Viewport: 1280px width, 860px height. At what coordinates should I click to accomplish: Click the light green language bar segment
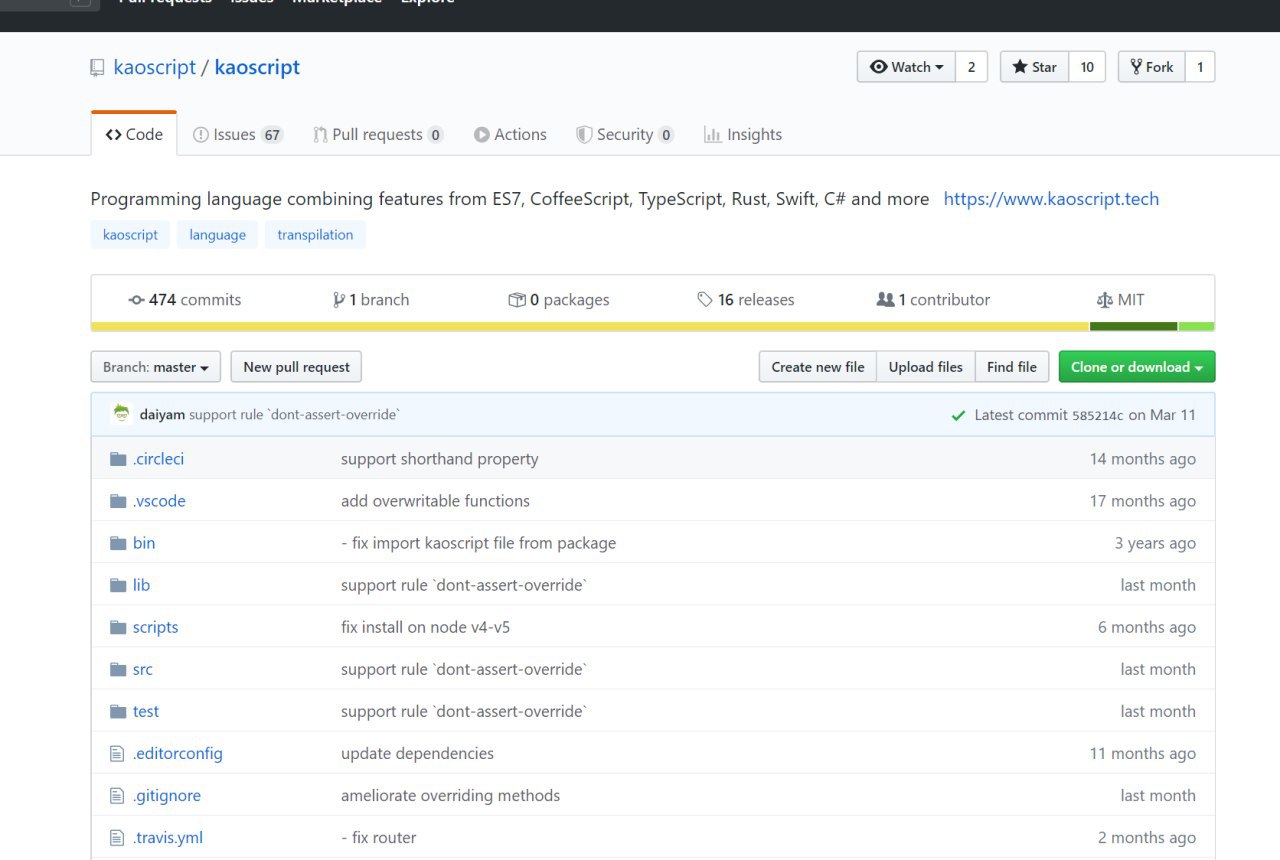click(1197, 326)
